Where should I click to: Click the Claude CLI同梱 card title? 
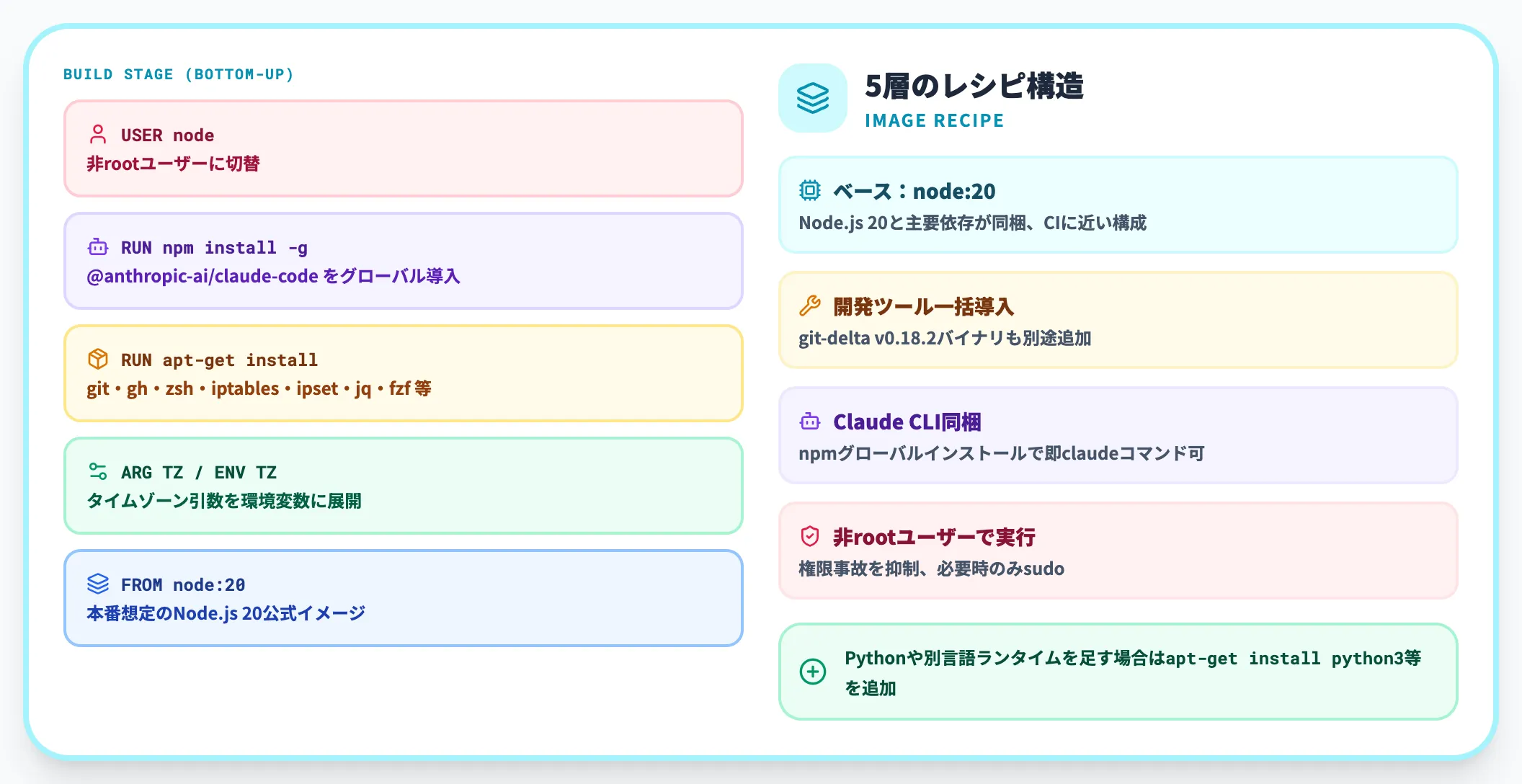[x=907, y=422]
